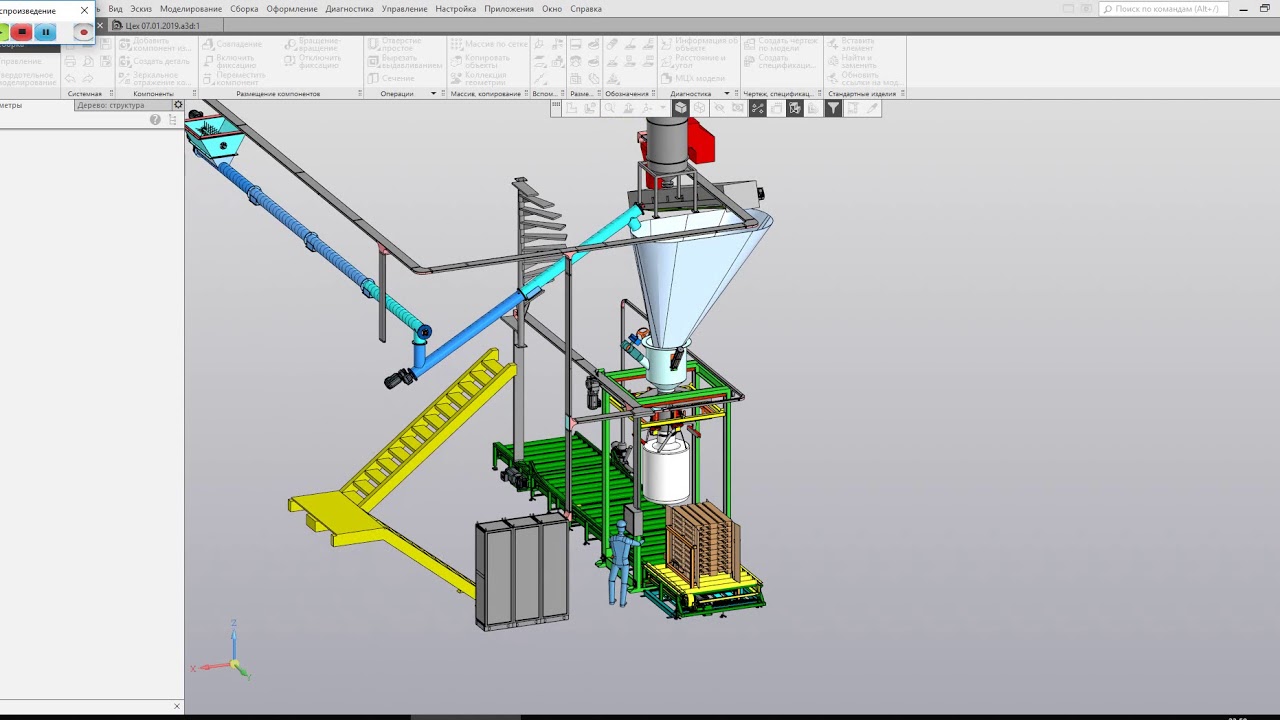Toggle shaded display mode cube icon
The width and height of the screenshot is (1280, 720).
point(681,108)
